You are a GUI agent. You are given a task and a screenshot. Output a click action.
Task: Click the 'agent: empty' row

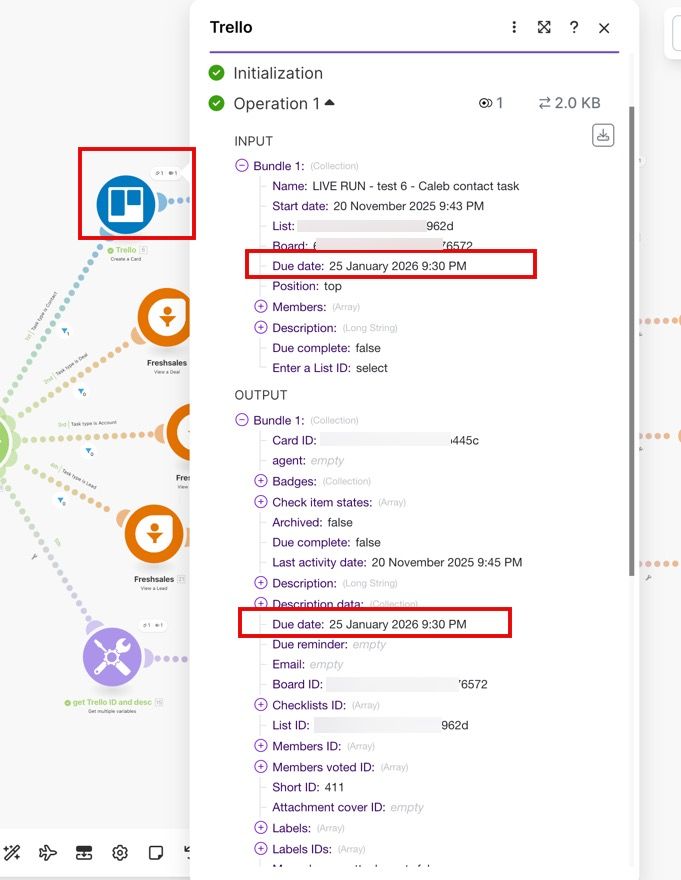pos(308,461)
